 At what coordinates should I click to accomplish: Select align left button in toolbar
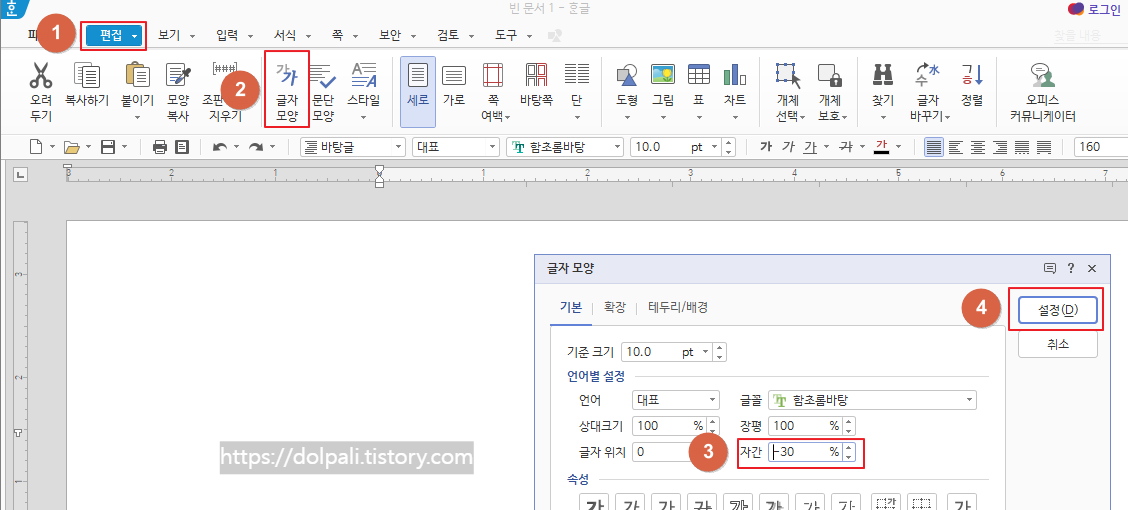point(955,147)
